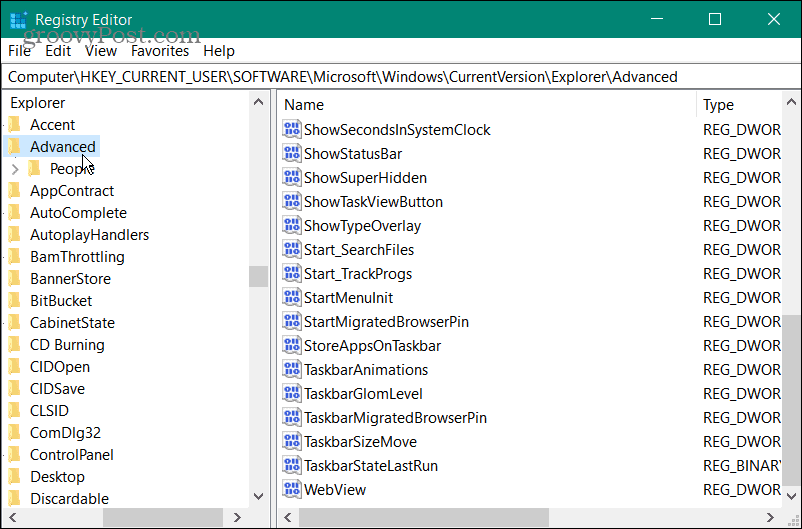Click the Registry Editor app icon in title bar

point(17,19)
